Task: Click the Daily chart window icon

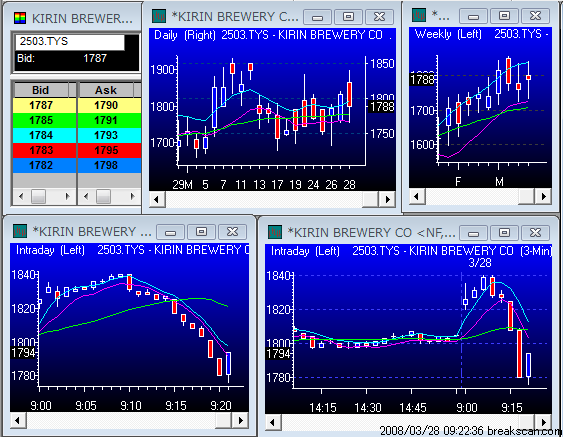Action: pos(159,16)
